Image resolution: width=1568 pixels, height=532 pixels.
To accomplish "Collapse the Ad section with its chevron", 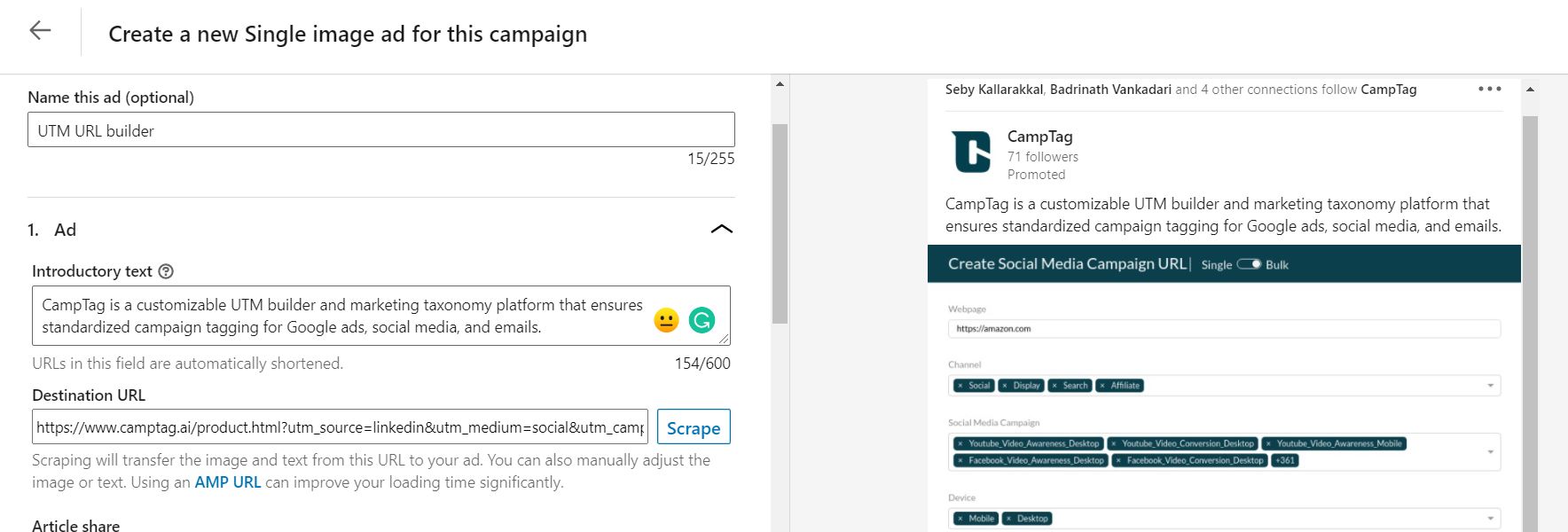I will click(722, 229).
